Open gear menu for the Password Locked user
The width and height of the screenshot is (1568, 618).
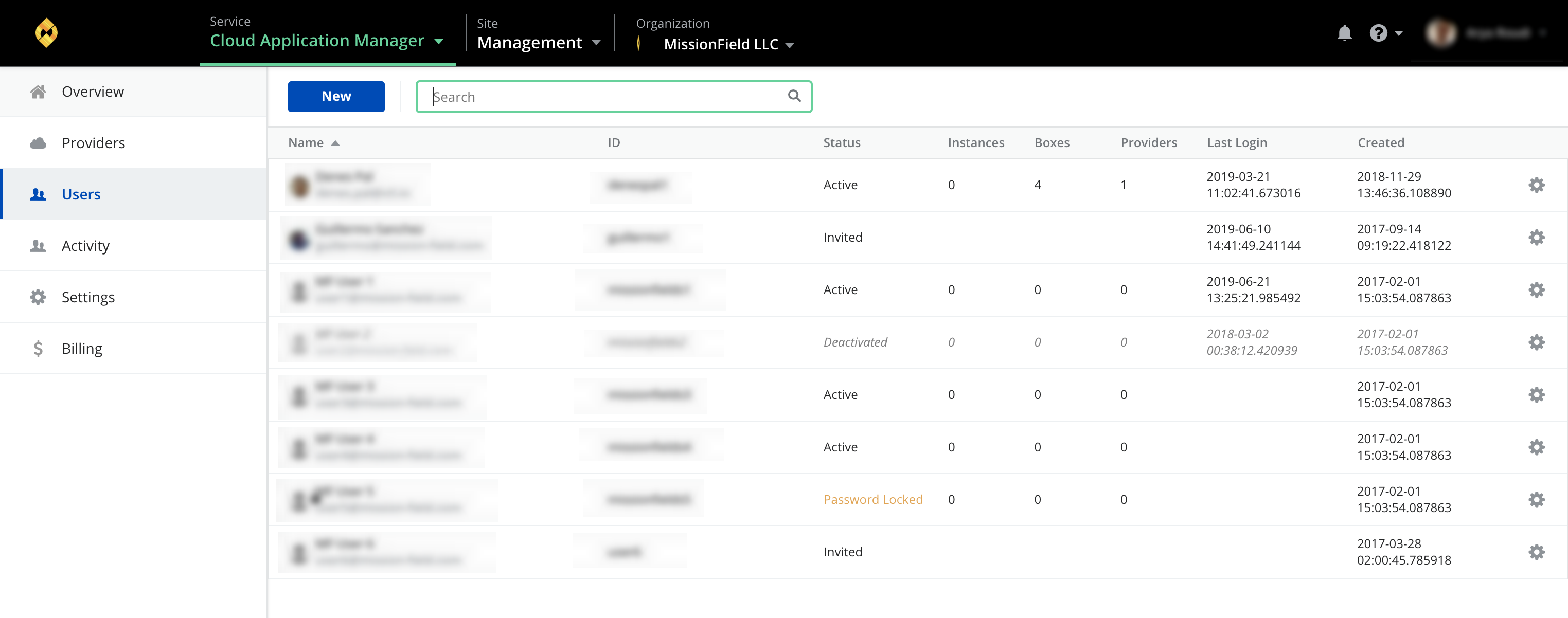[1536, 499]
